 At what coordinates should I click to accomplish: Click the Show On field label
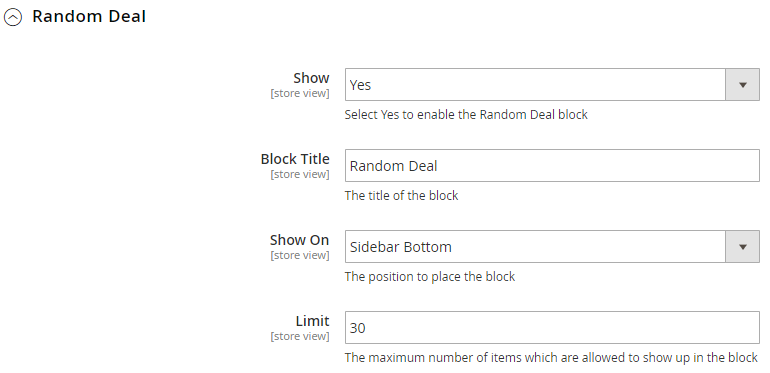pyautogui.click(x=300, y=240)
